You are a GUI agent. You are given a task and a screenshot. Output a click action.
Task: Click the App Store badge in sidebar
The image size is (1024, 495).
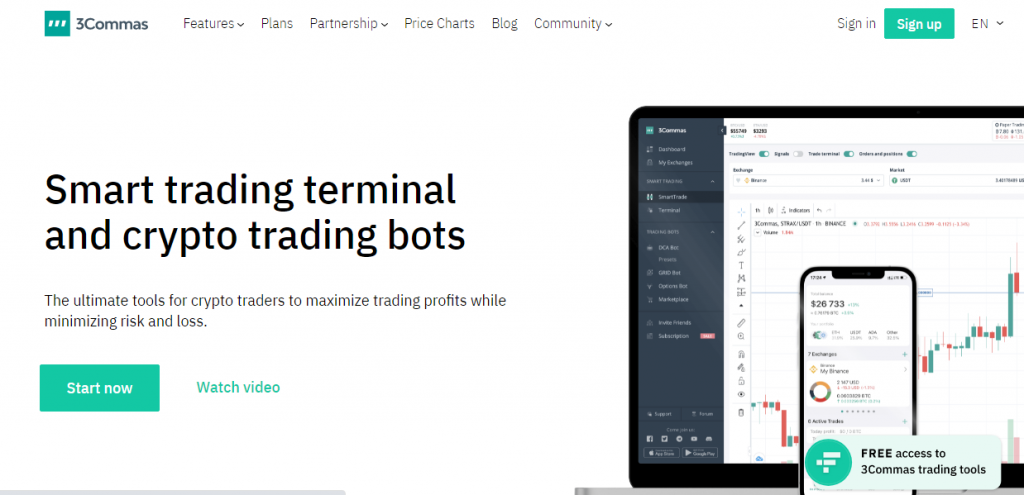coord(661,453)
